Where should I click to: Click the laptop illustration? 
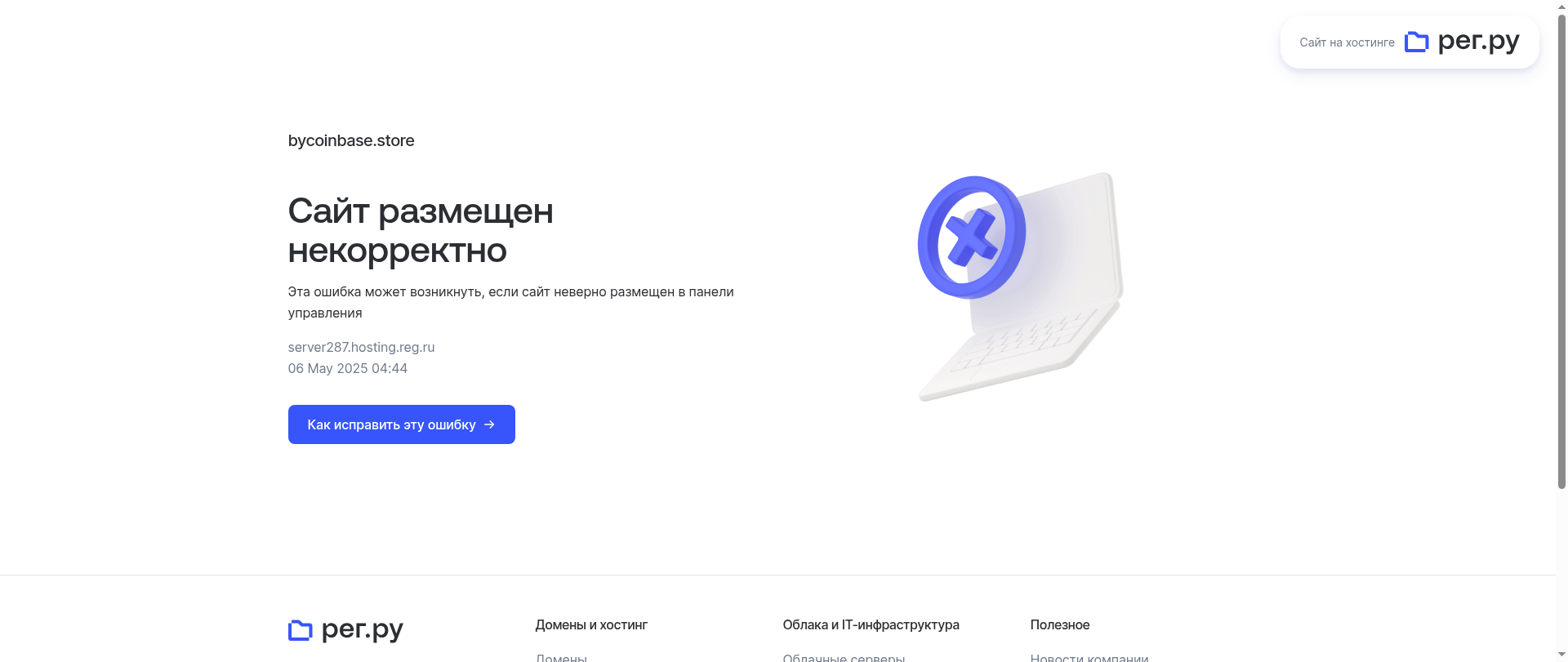(1021, 287)
